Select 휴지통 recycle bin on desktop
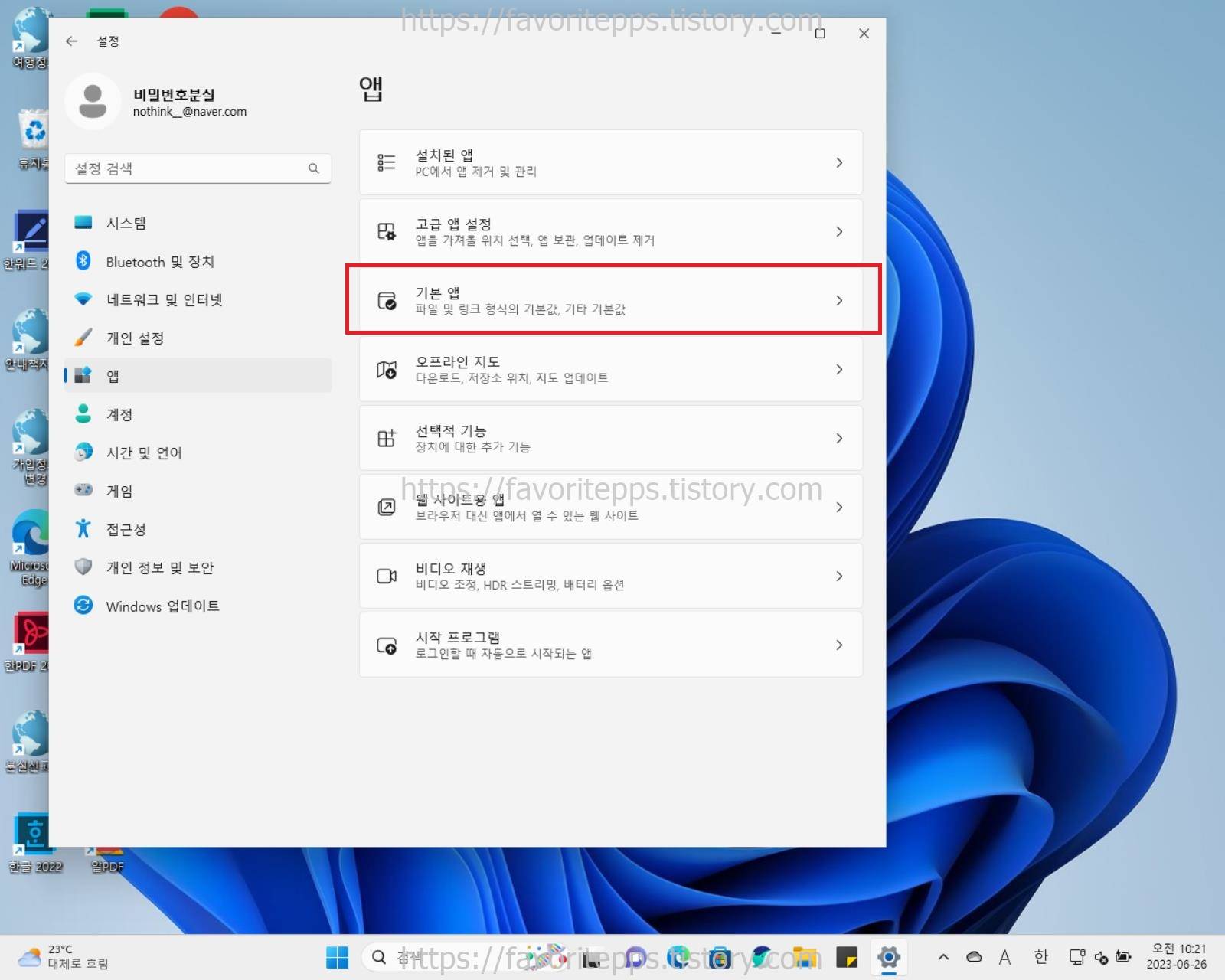The image size is (1225, 980). coord(33,139)
